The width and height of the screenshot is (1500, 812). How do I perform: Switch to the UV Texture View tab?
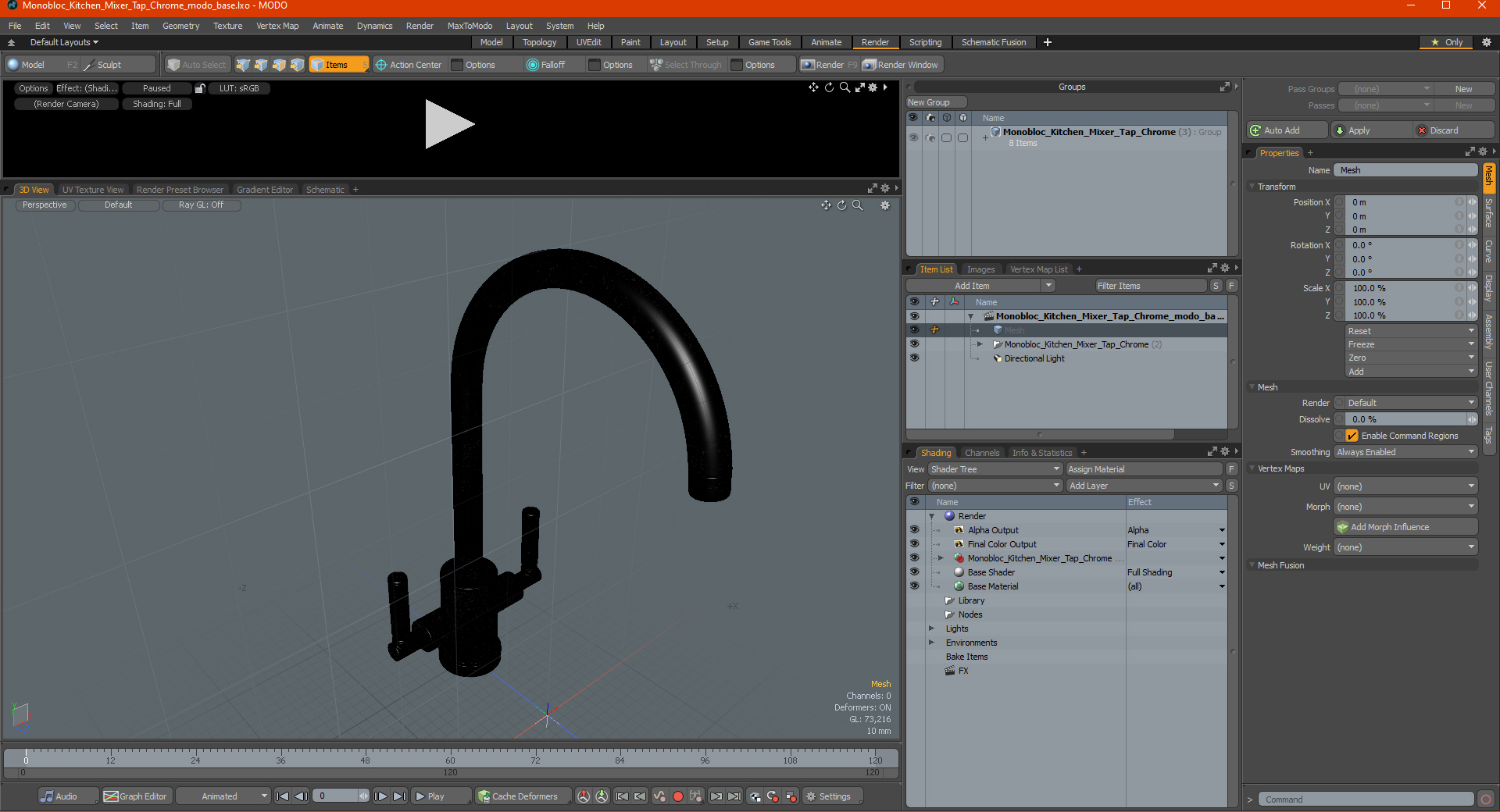pyautogui.click(x=93, y=190)
